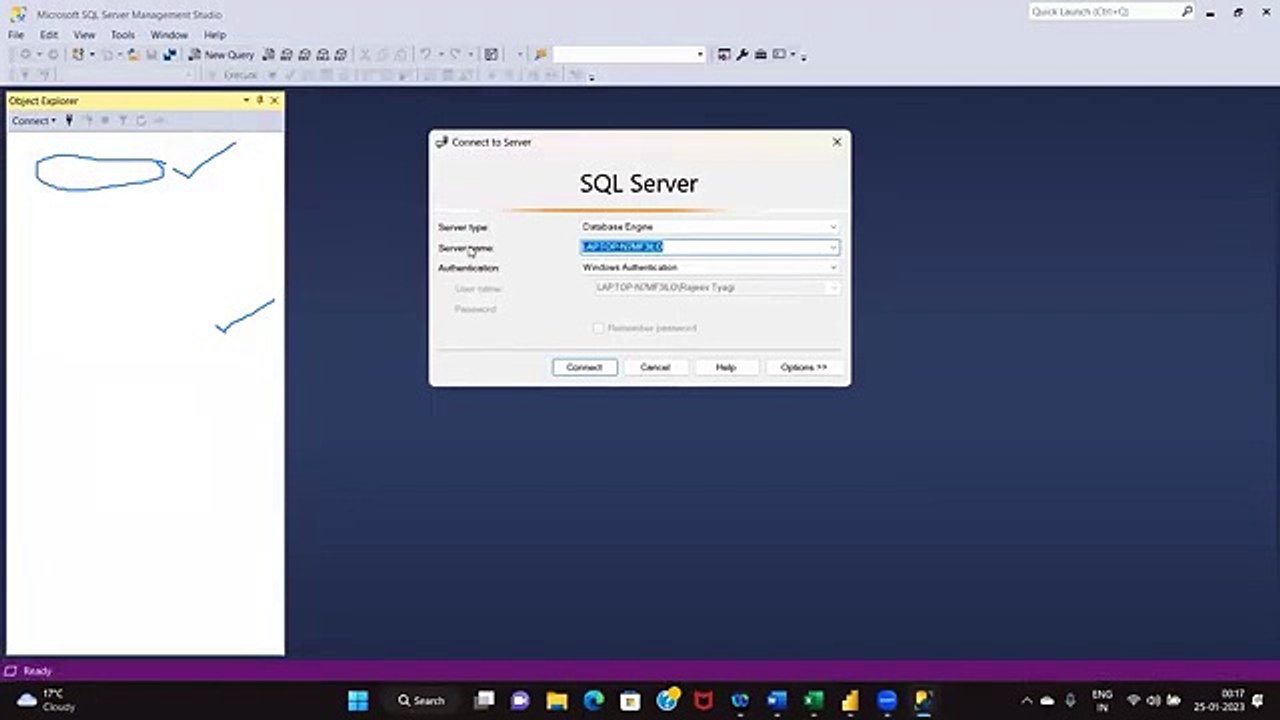Click the Quick Launch magnifier icon
This screenshot has height=720, width=1280.
(1187, 12)
